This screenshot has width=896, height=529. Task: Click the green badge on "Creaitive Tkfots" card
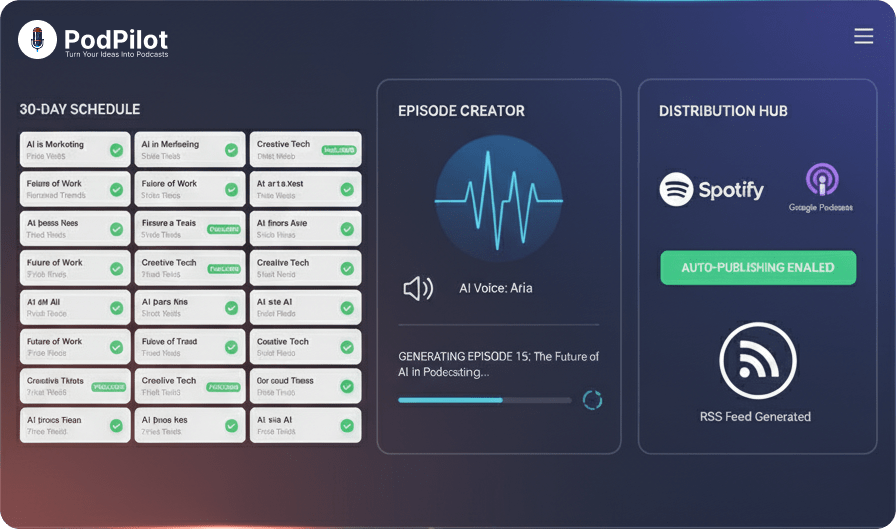(108, 386)
